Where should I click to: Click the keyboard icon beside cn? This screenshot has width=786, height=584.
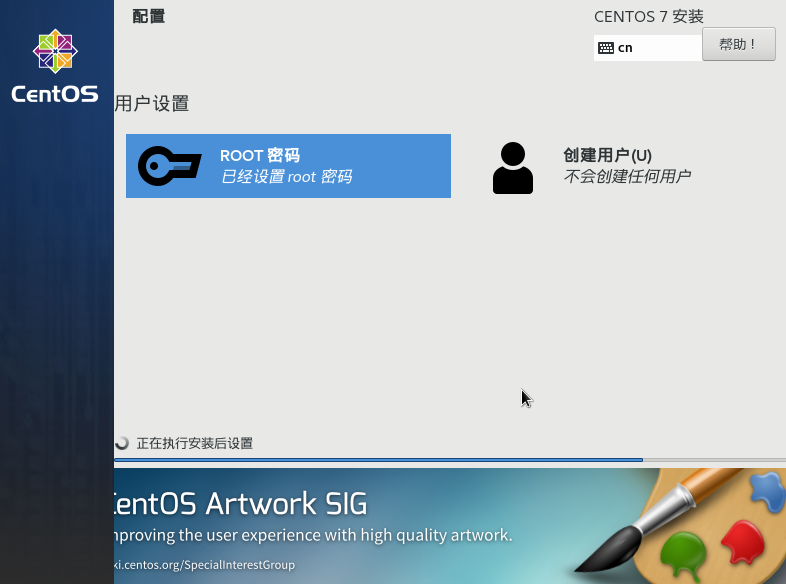click(x=606, y=48)
